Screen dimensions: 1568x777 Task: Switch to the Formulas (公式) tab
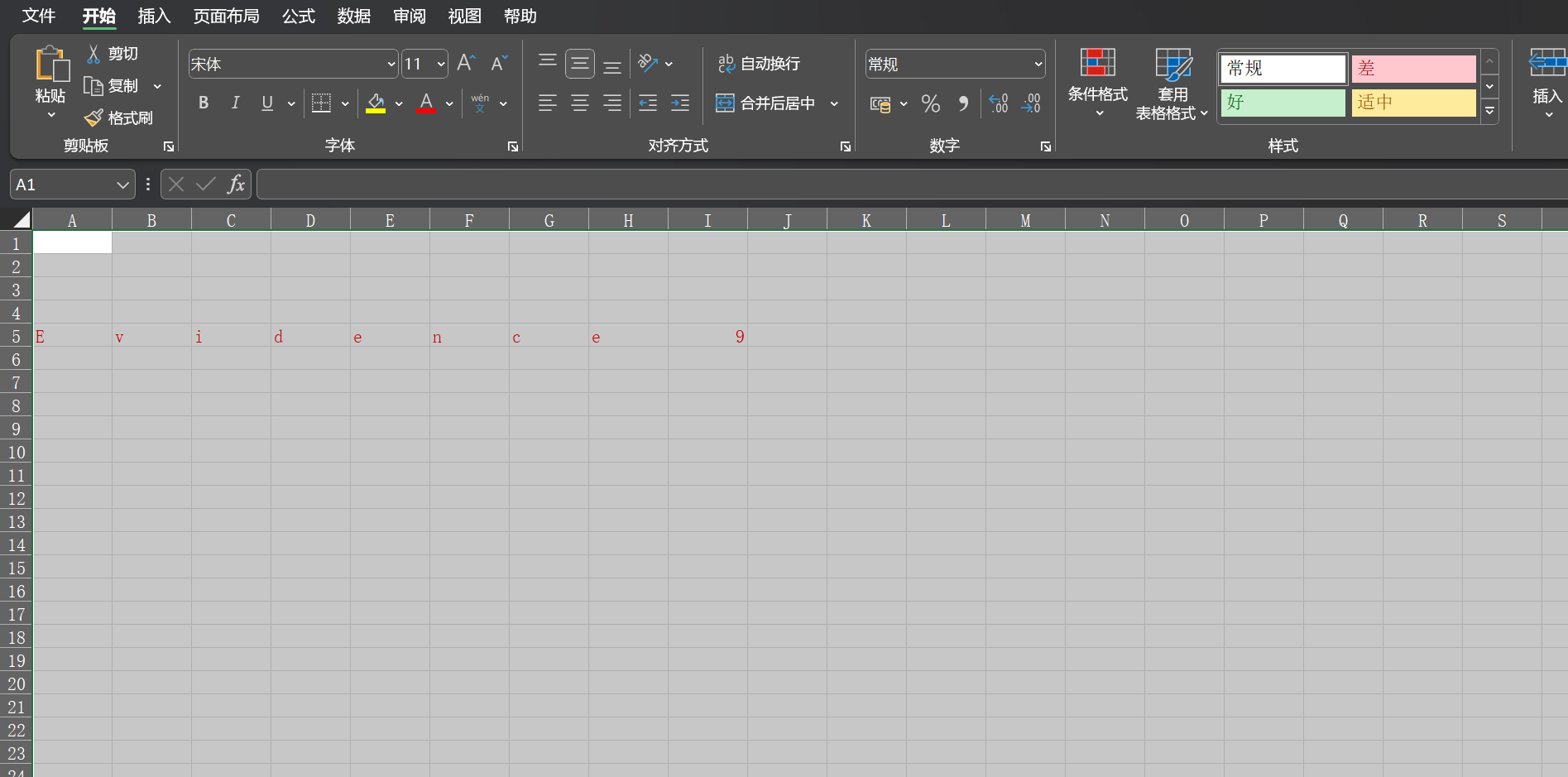tap(299, 17)
